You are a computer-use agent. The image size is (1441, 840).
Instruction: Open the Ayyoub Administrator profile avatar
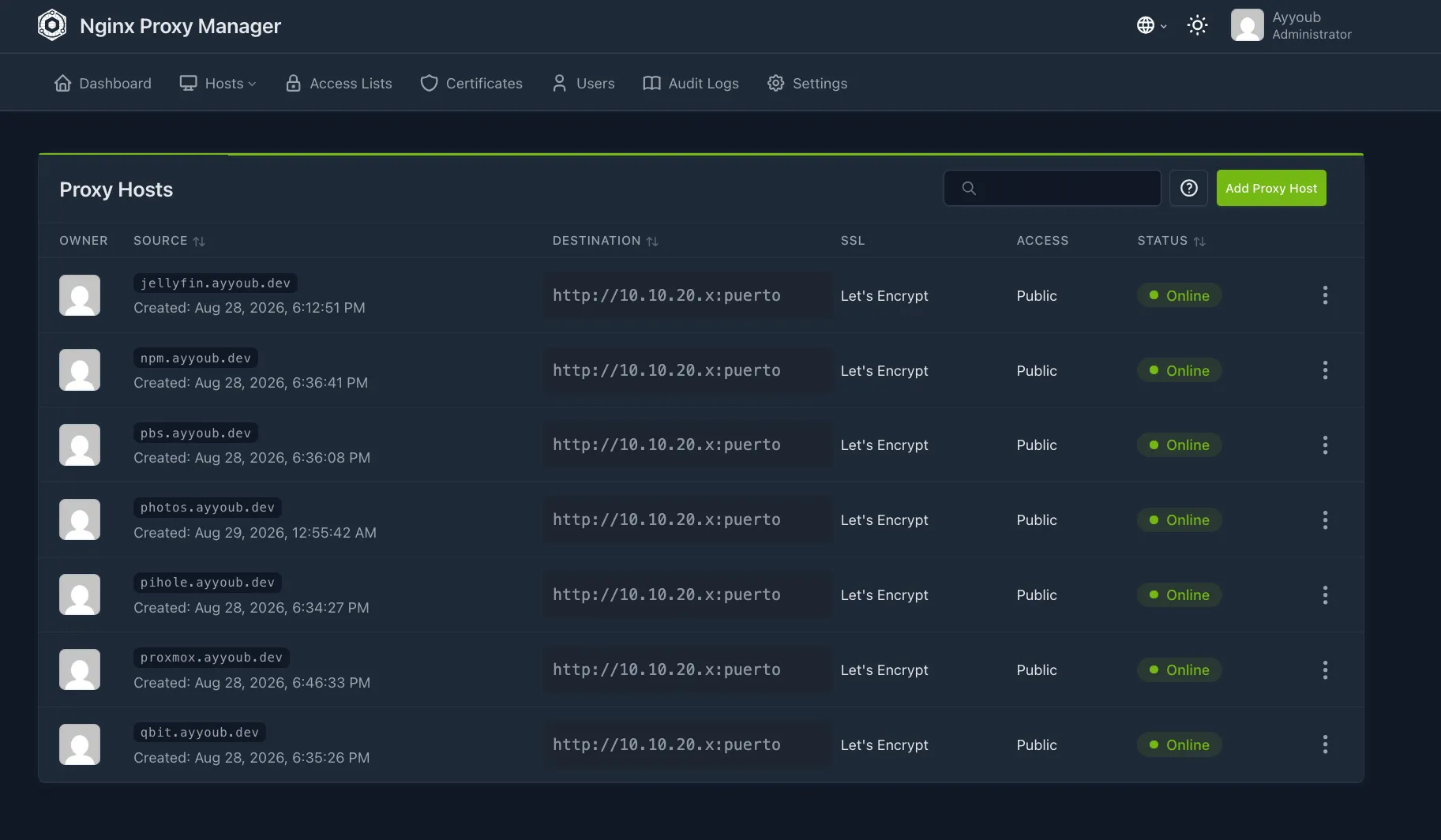pyautogui.click(x=1247, y=25)
